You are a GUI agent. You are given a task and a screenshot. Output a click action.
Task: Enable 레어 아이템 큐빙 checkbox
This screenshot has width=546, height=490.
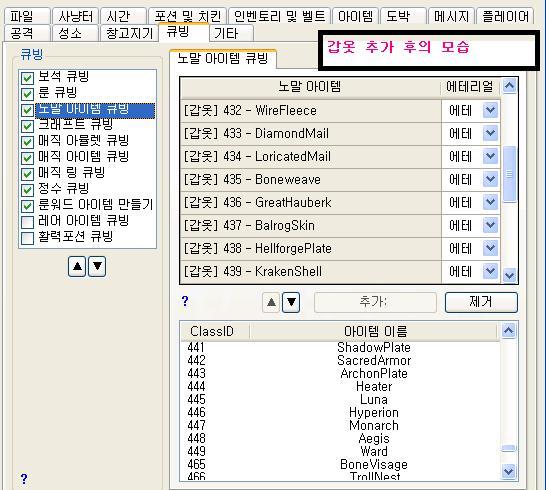[27, 222]
